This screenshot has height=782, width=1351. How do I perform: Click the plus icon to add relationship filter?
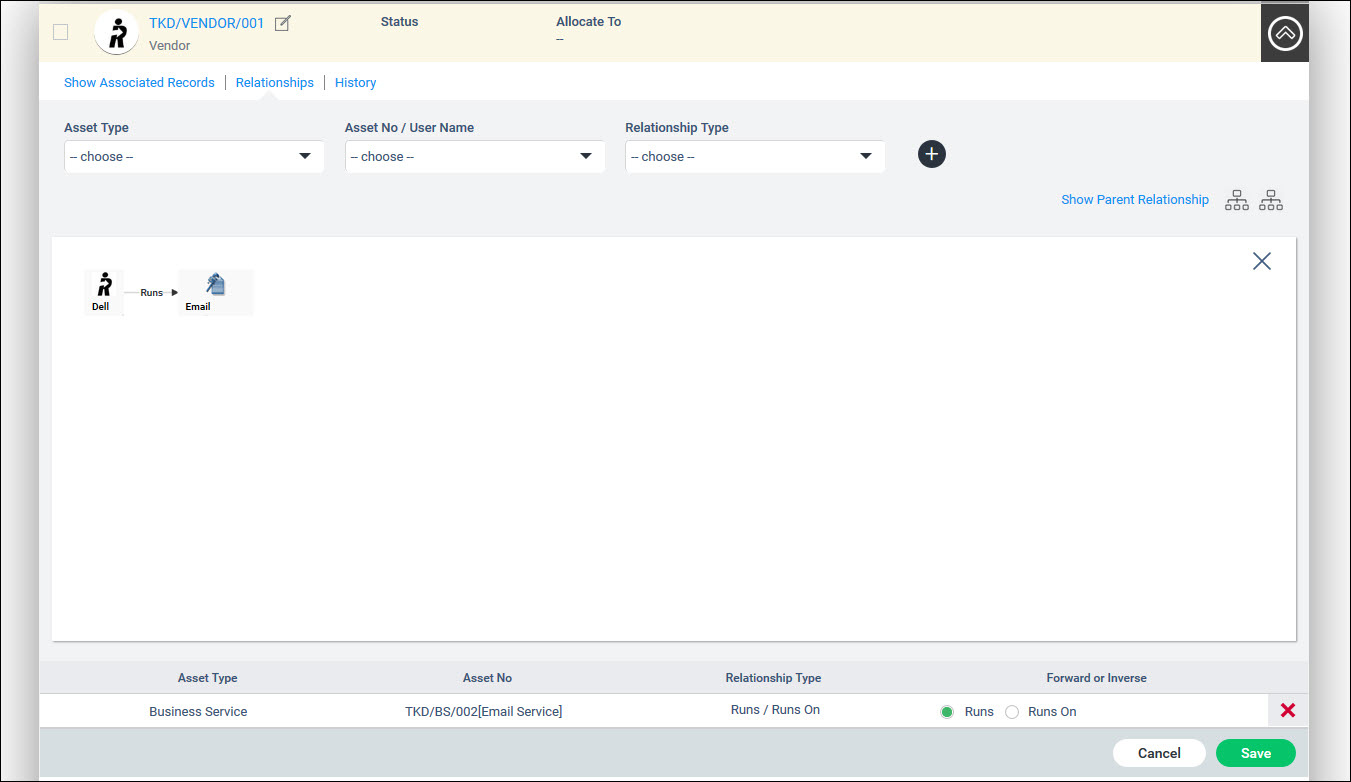click(x=931, y=154)
